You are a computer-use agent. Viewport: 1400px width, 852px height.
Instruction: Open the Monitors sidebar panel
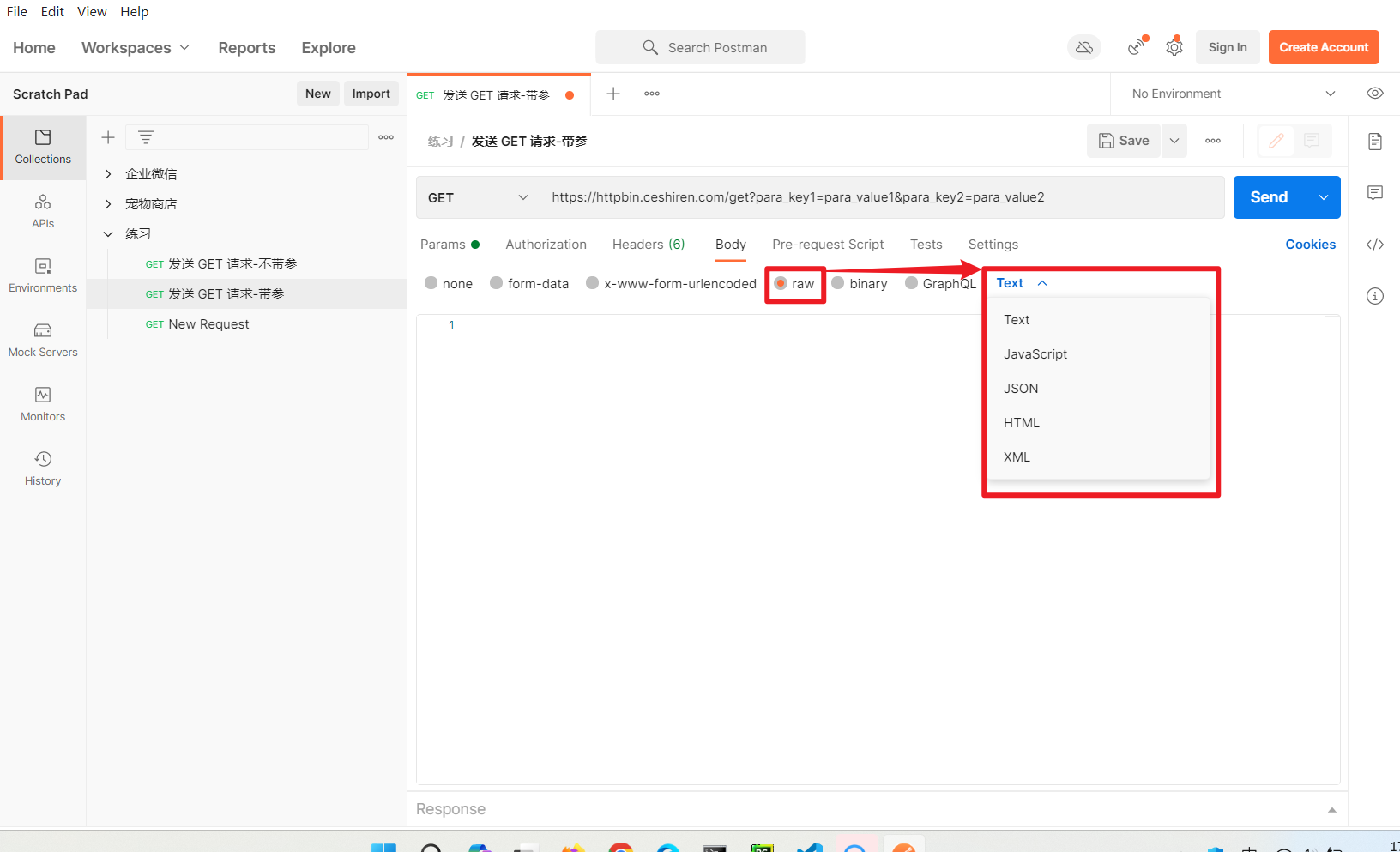[x=43, y=405]
